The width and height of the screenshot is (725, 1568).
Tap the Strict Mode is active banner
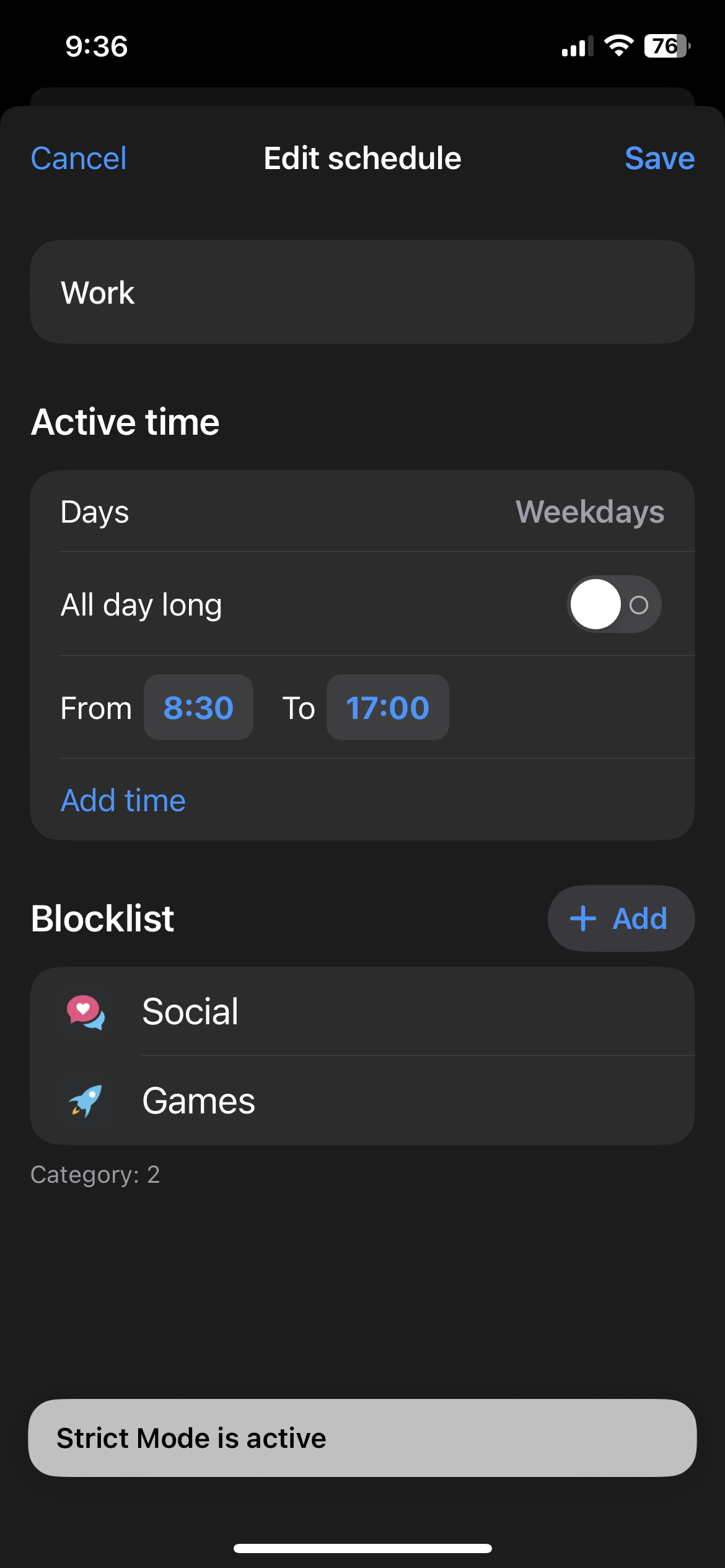point(362,1438)
